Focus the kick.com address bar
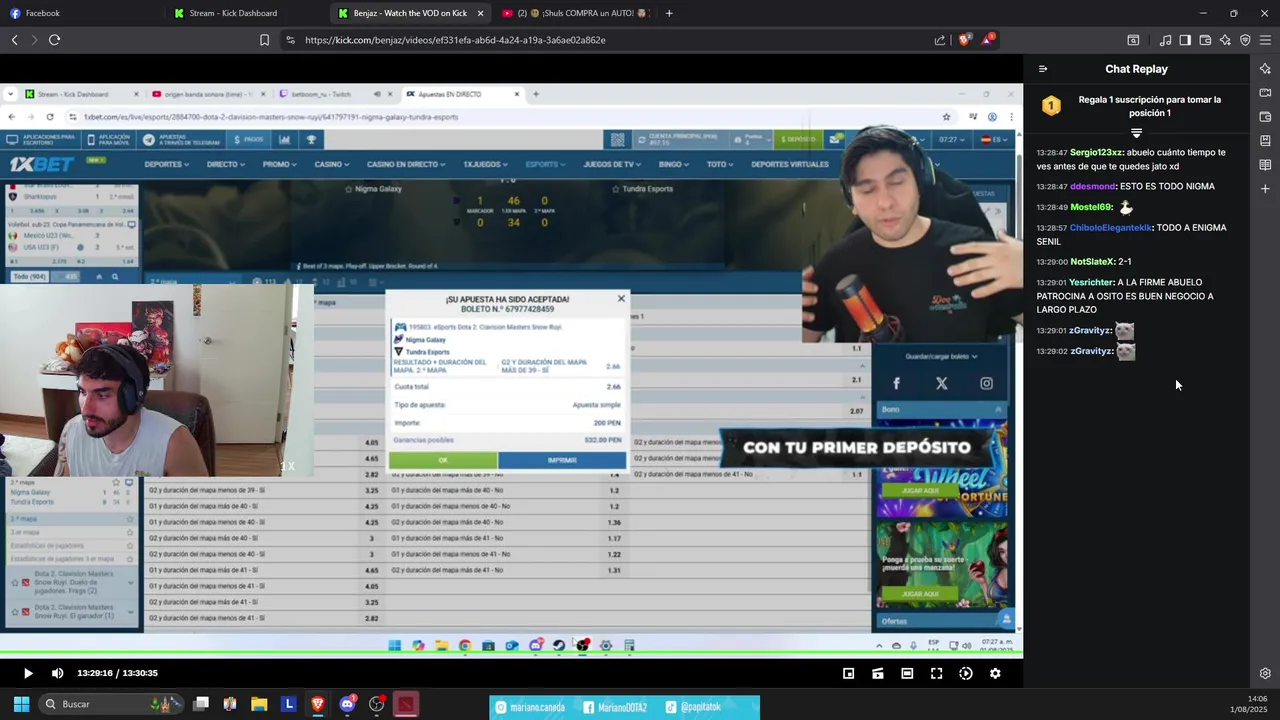This screenshot has height=720, width=1280. coord(600,40)
